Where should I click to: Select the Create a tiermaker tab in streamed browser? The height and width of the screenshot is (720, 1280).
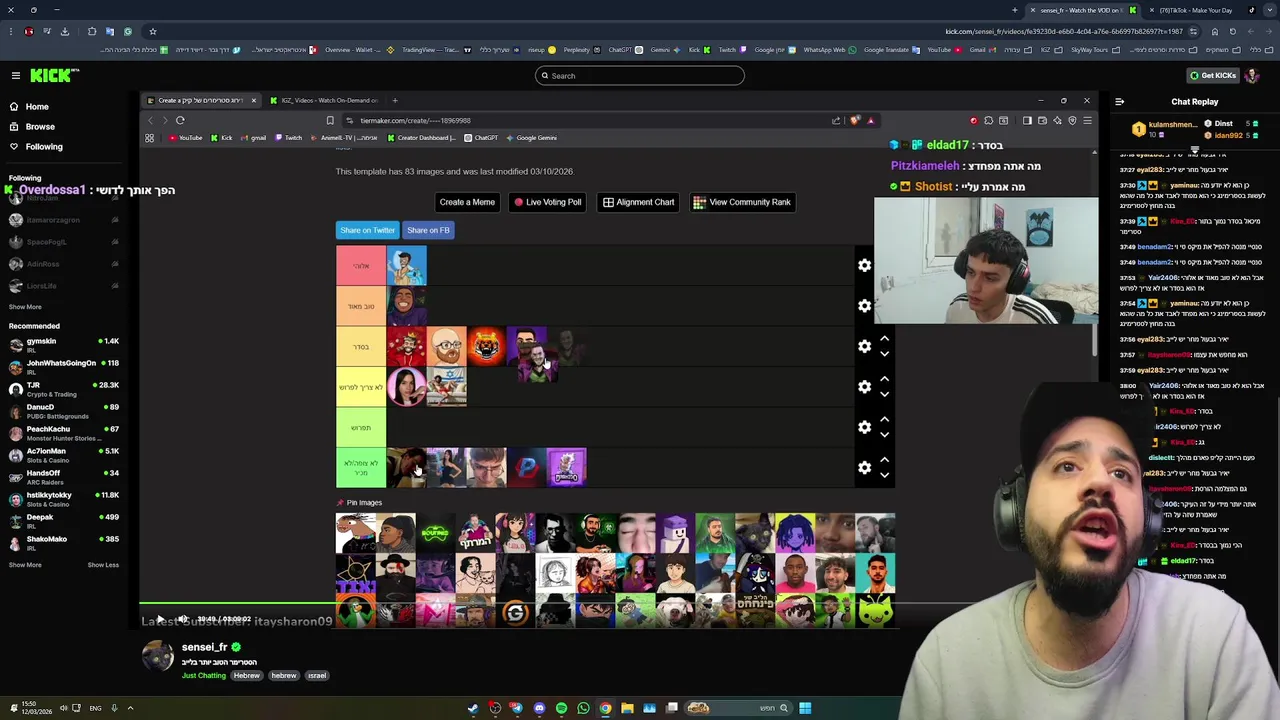pyautogui.click(x=202, y=100)
